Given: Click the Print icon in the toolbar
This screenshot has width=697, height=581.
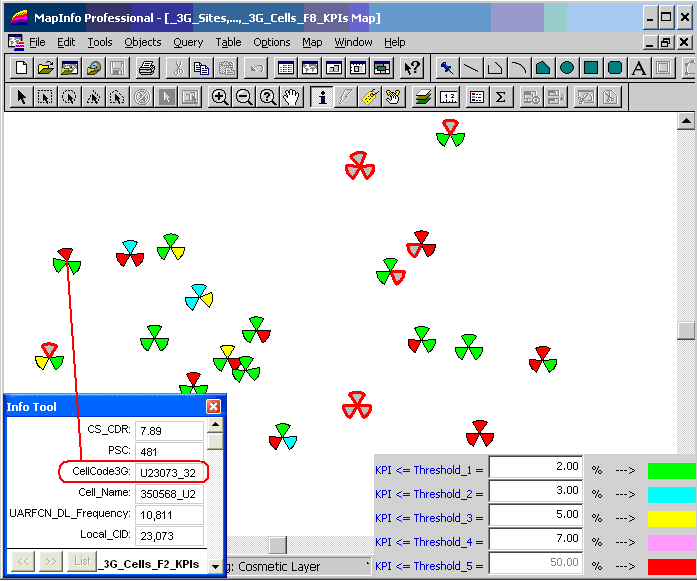Looking at the screenshot, I should coord(147,68).
